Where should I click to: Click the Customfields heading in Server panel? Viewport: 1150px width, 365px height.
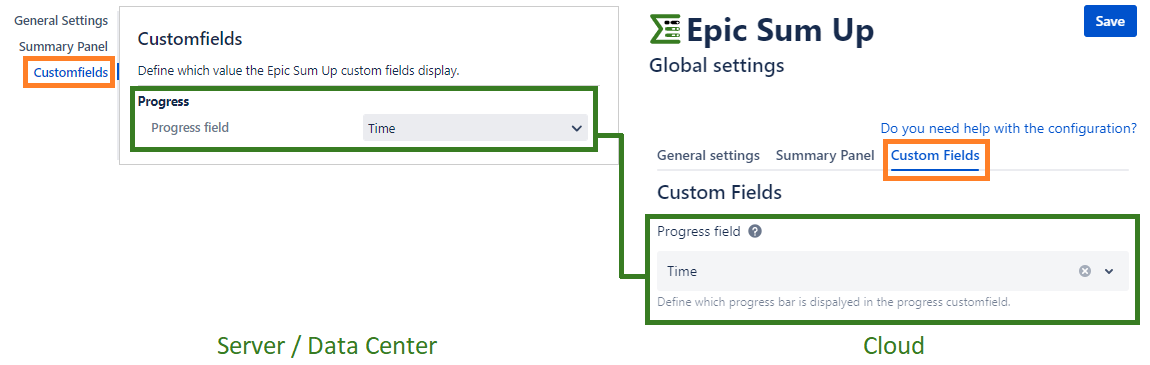(x=190, y=39)
